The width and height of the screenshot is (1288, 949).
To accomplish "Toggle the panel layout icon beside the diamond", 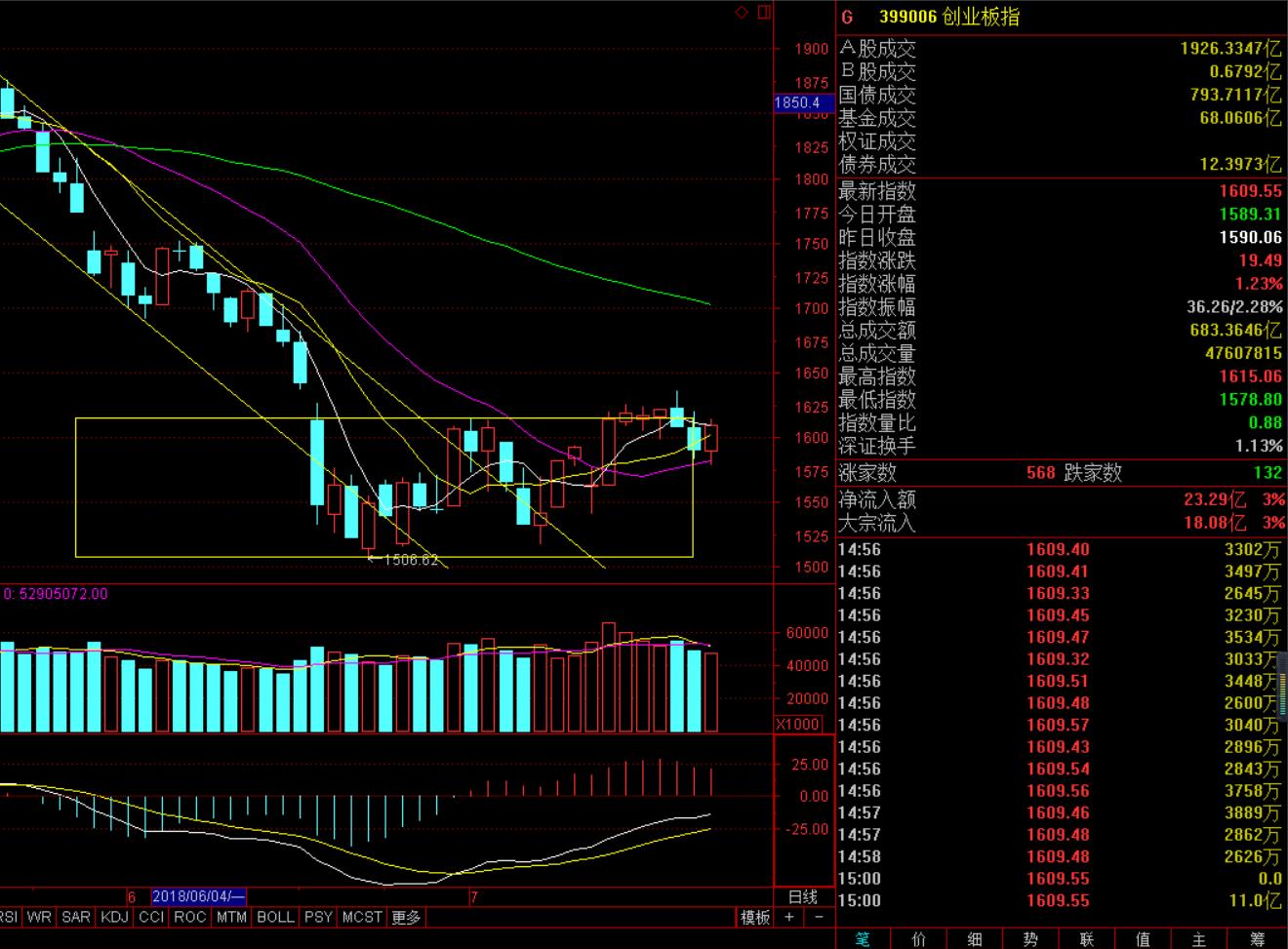I will [763, 12].
